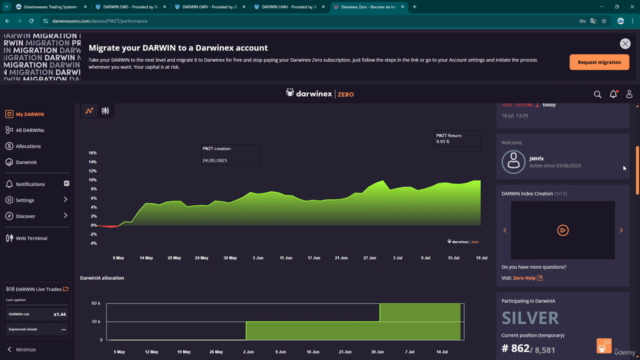Expand the Discover submenu chevron
This screenshot has width=640, height=360.
click(x=65, y=216)
